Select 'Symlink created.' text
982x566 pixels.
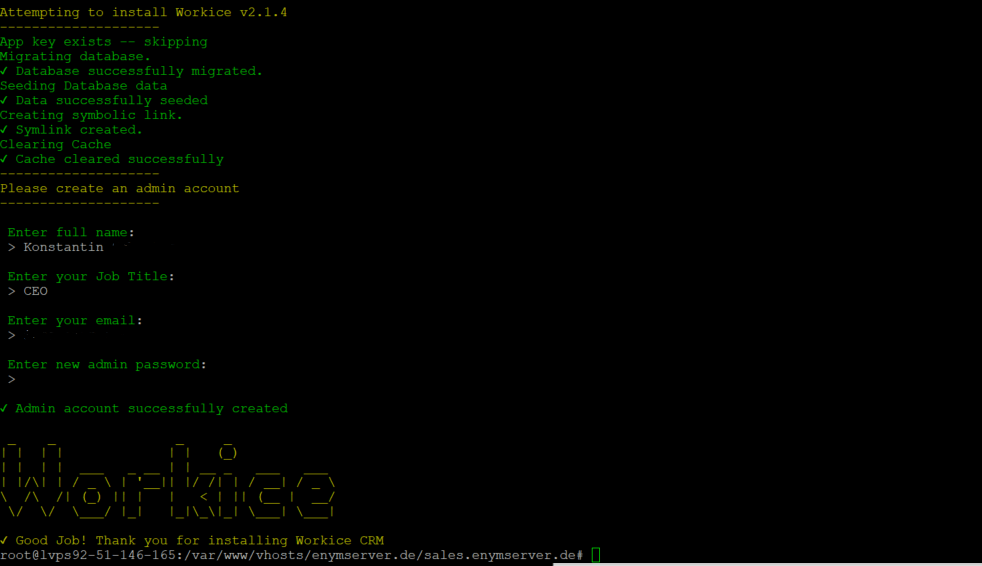(79, 130)
